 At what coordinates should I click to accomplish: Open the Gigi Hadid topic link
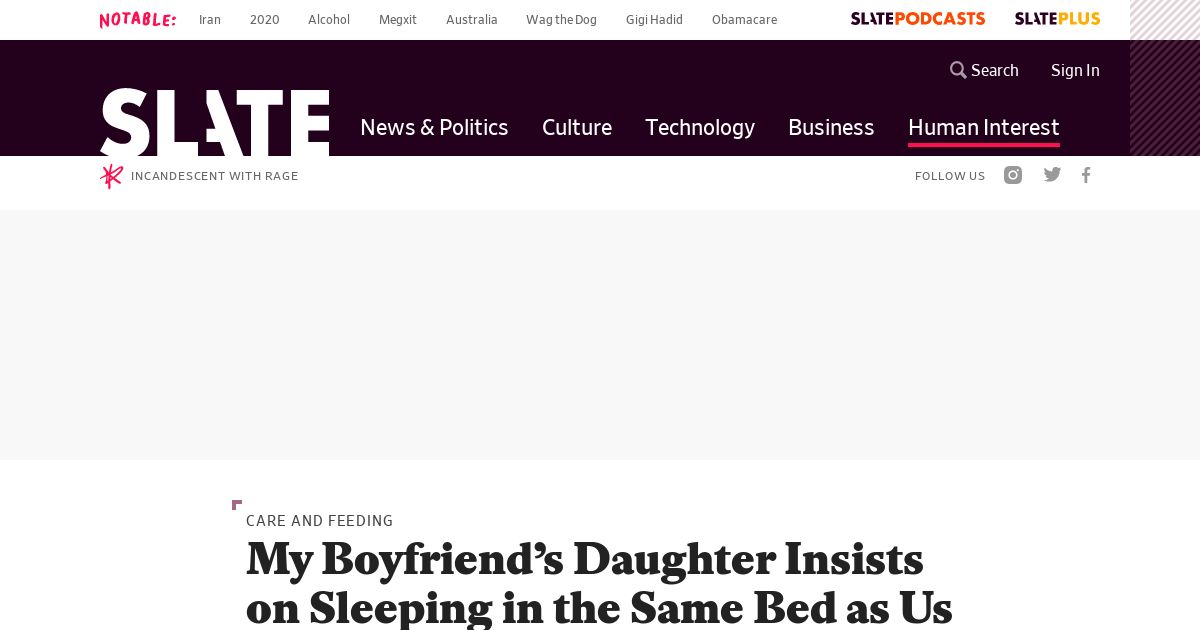tap(654, 19)
